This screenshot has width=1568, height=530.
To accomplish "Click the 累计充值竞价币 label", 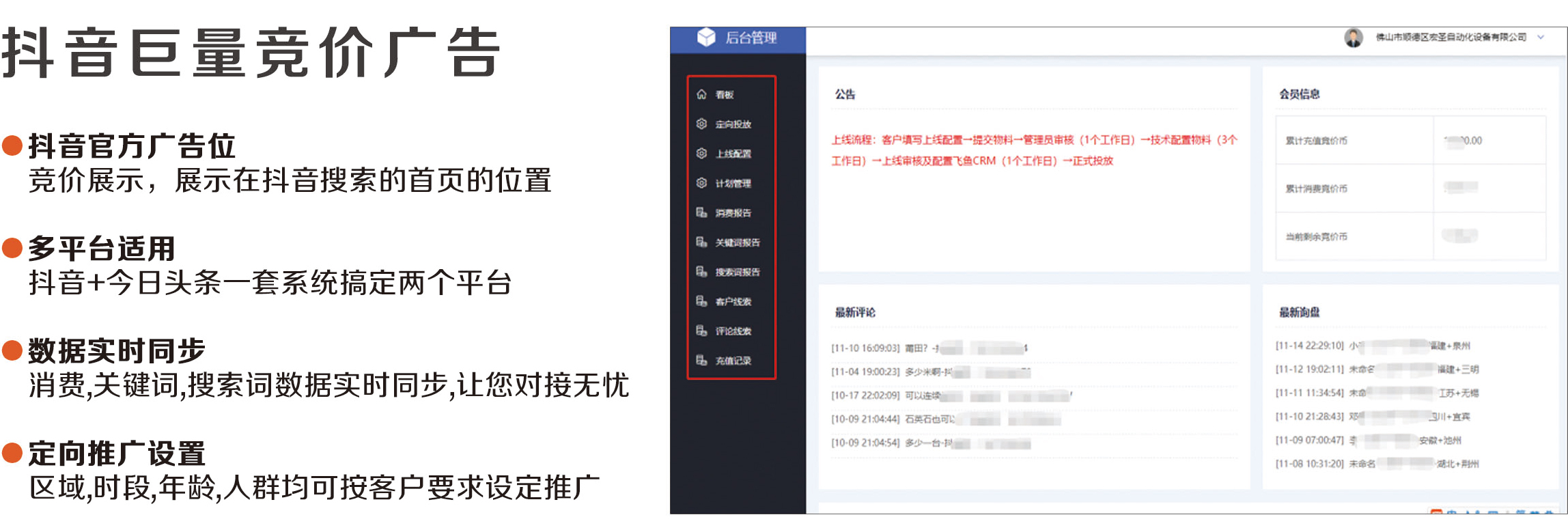I will (x=1316, y=141).
